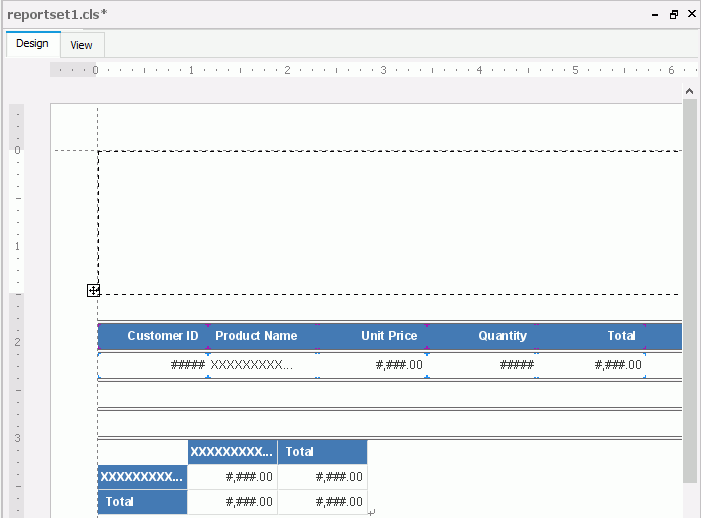Select the Total header in the table

[610, 336]
